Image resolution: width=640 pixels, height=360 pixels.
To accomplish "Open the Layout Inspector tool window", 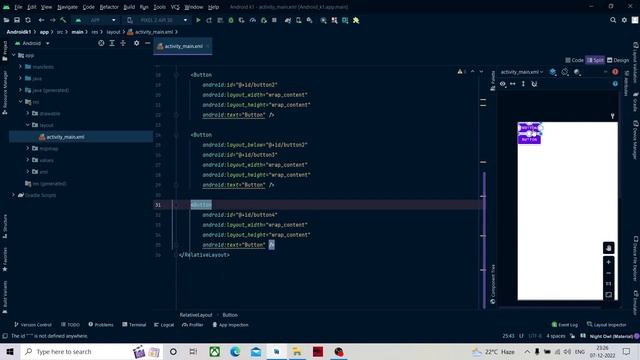I will [607, 325].
